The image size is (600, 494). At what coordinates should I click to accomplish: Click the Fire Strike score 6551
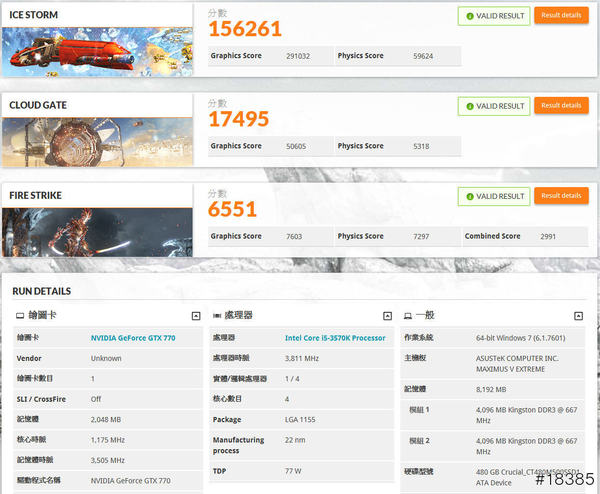[232, 209]
